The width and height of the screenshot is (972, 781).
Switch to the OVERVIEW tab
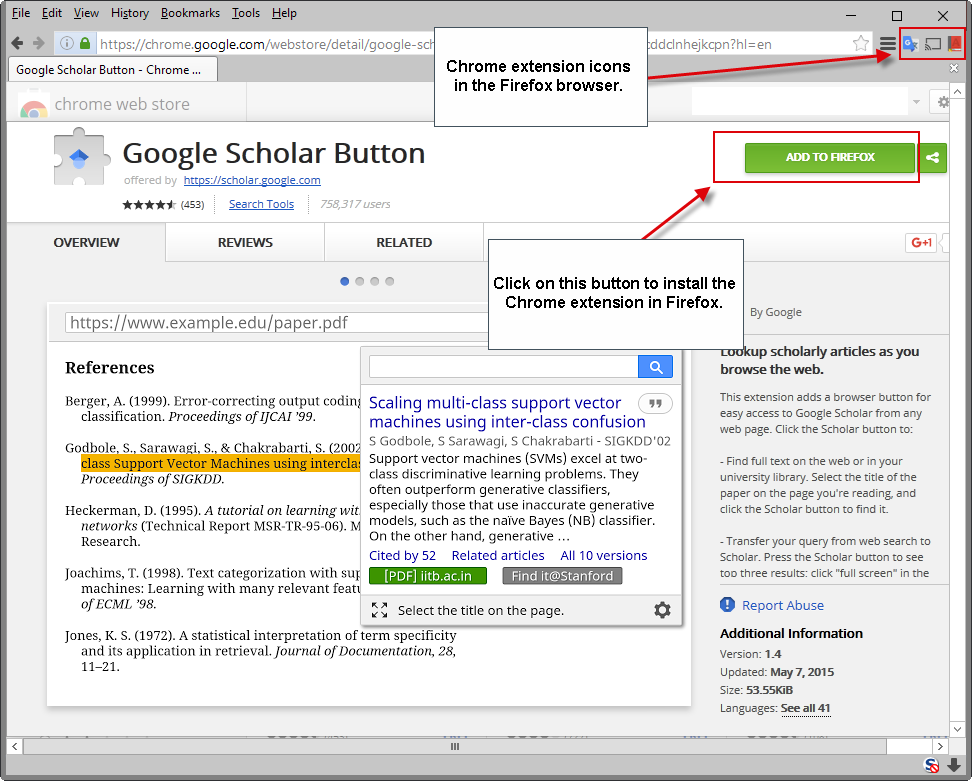click(86, 242)
